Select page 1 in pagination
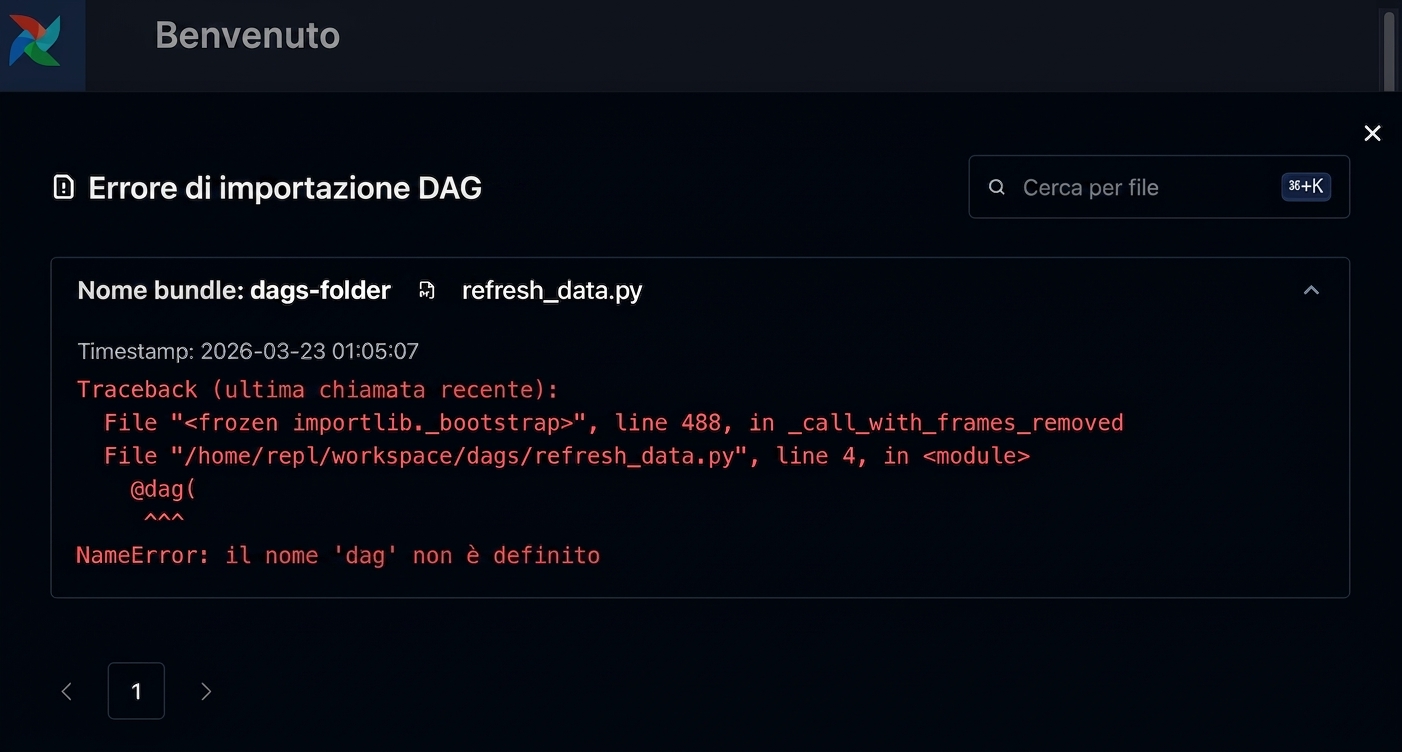 click(x=136, y=691)
